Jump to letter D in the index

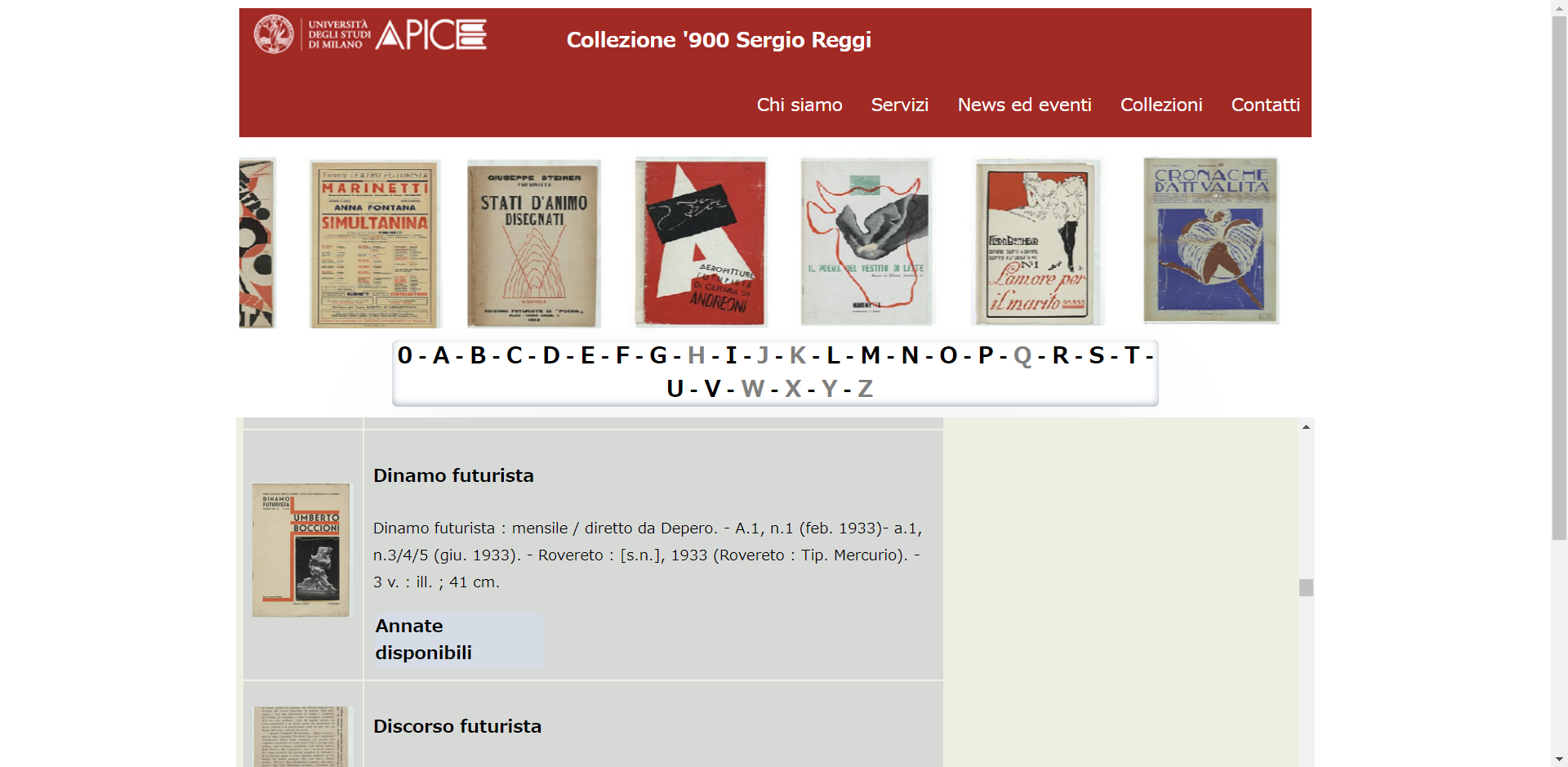click(551, 355)
